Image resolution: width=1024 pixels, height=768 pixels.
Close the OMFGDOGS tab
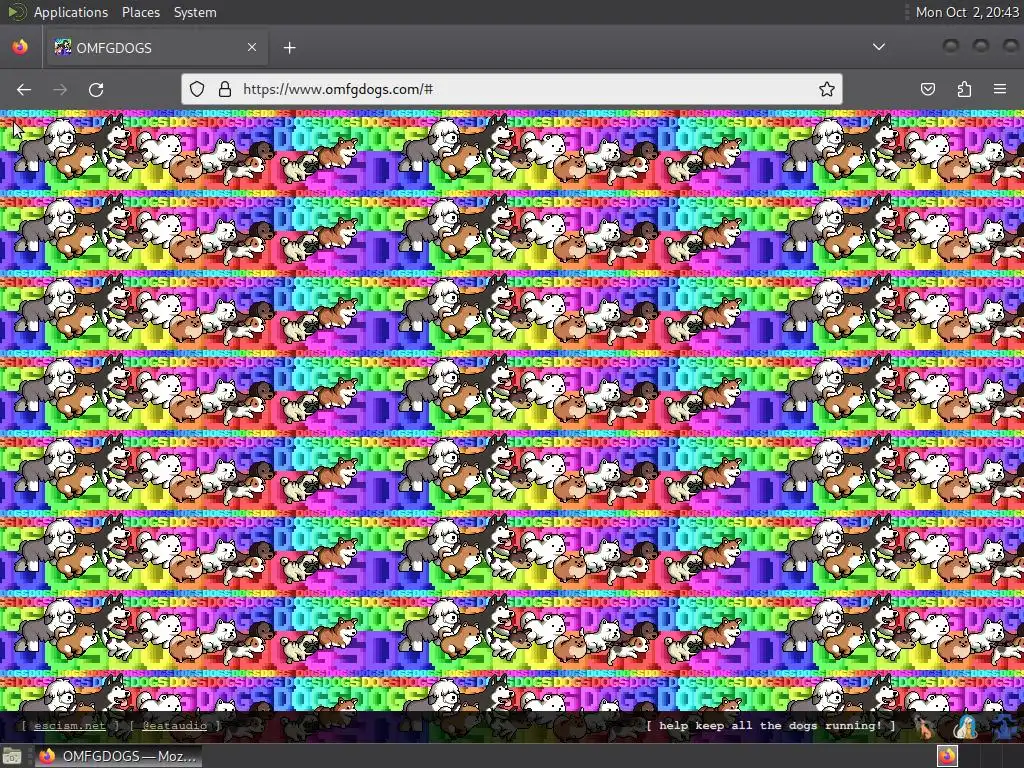[x=252, y=47]
